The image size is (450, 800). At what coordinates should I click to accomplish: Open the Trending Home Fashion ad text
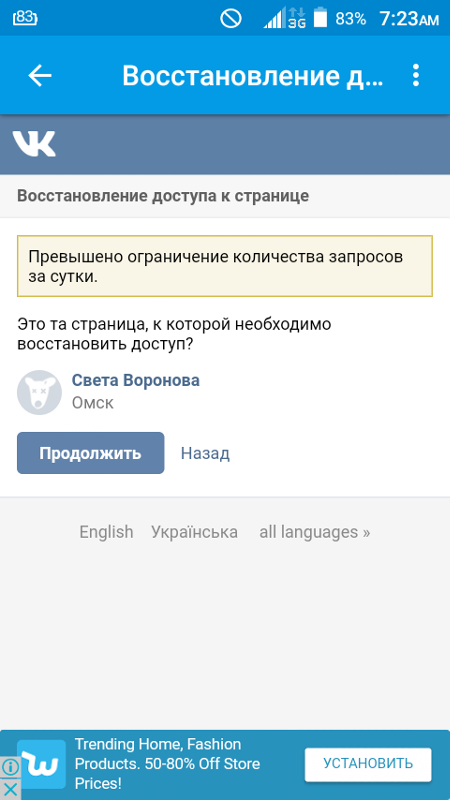[x=168, y=764]
